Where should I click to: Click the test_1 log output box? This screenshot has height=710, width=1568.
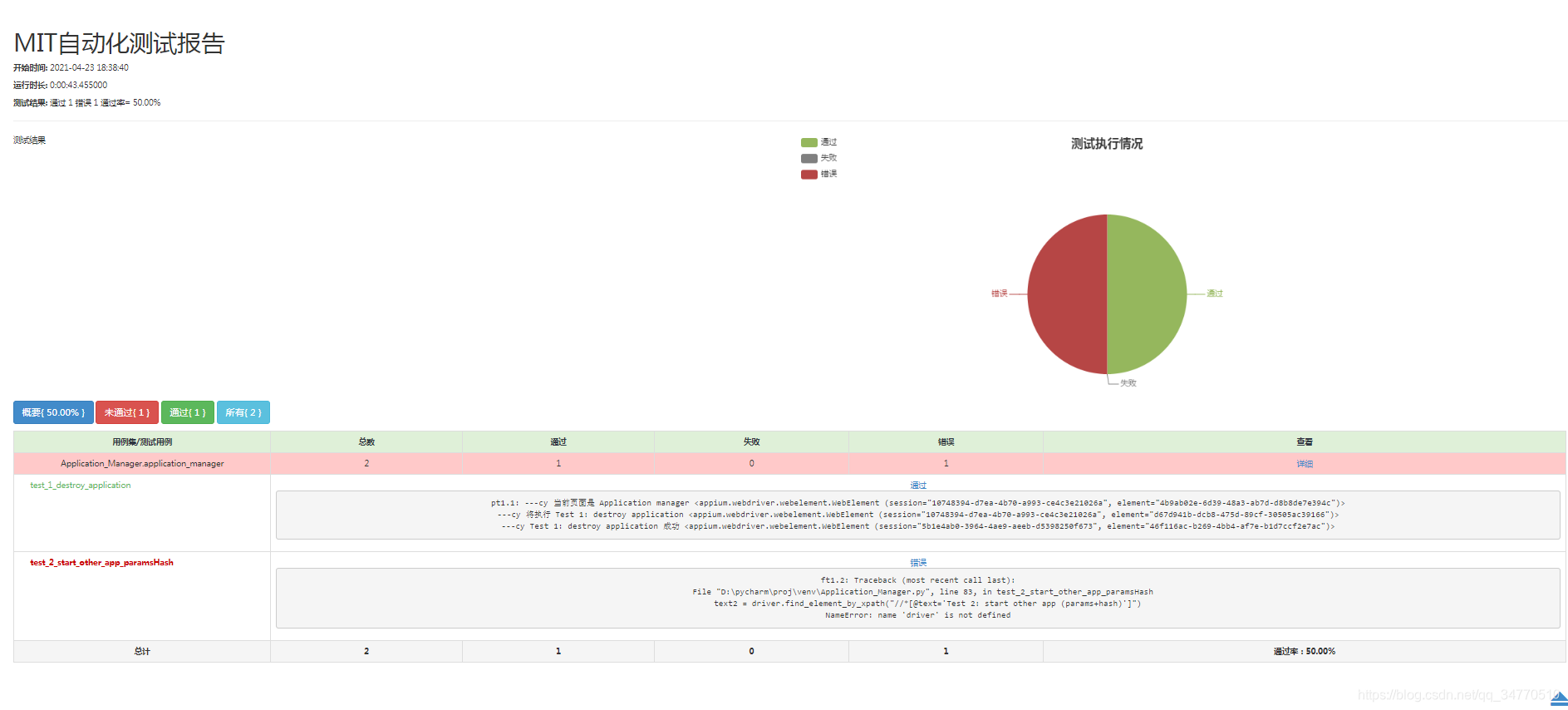tap(918, 515)
